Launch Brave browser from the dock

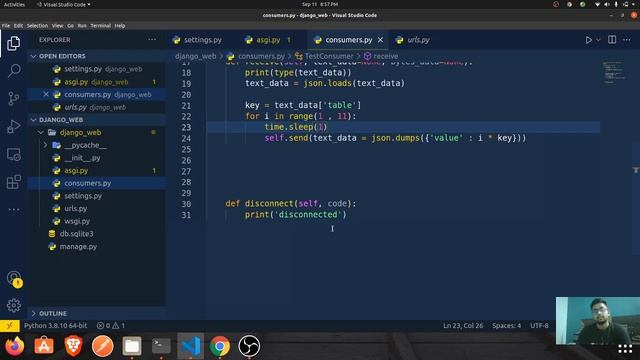(73, 346)
